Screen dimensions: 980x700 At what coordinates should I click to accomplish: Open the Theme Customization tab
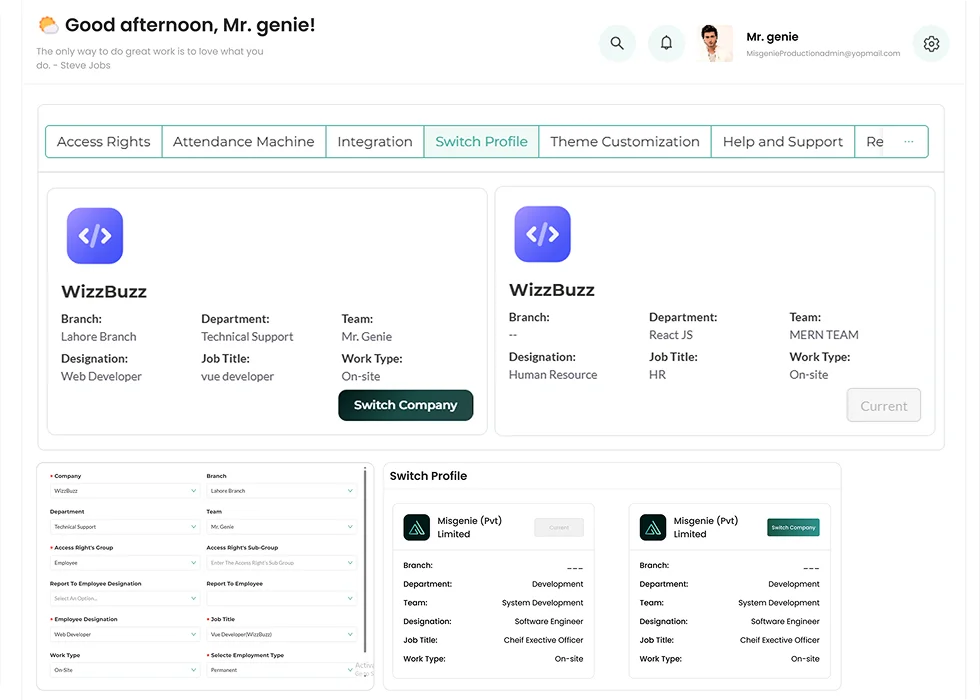[x=625, y=142]
